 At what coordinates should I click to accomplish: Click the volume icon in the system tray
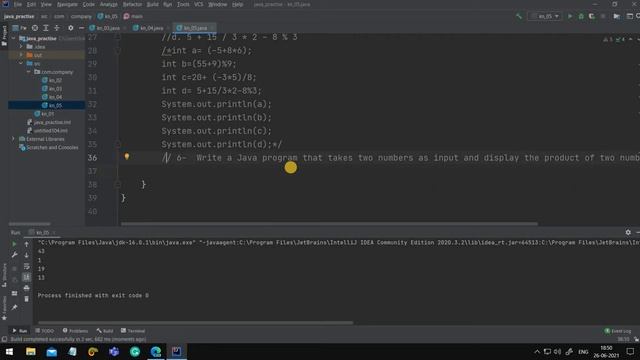[x=557, y=351]
